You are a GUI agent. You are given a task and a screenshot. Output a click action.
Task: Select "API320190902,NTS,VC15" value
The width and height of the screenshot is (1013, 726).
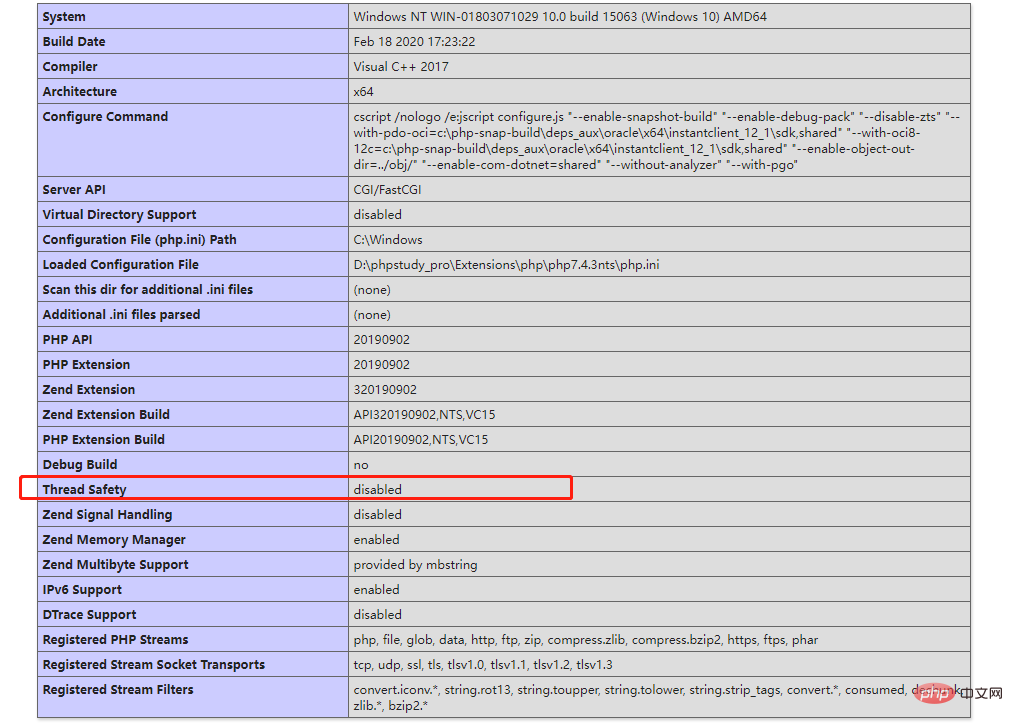point(424,415)
